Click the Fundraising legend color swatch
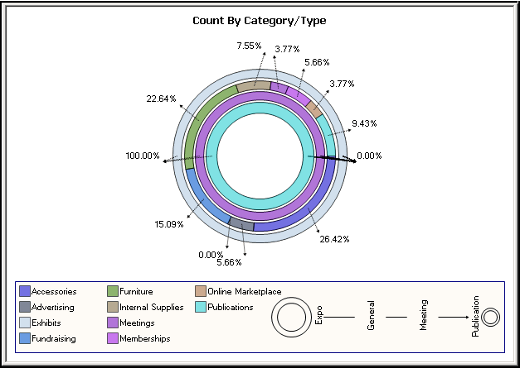 click(25, 338)
